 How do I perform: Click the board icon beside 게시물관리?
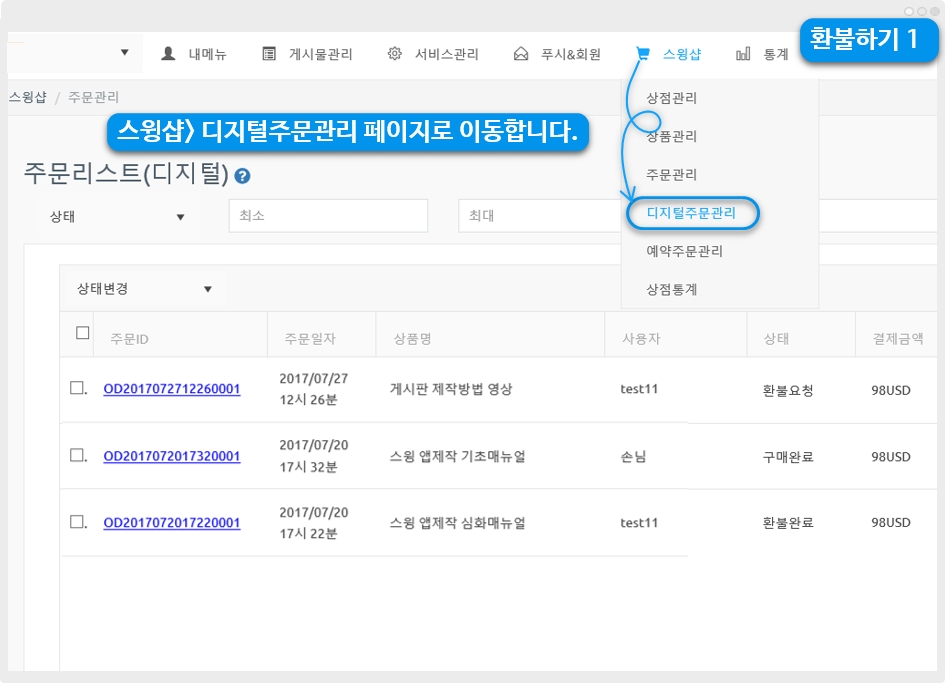tap(269, 54)
